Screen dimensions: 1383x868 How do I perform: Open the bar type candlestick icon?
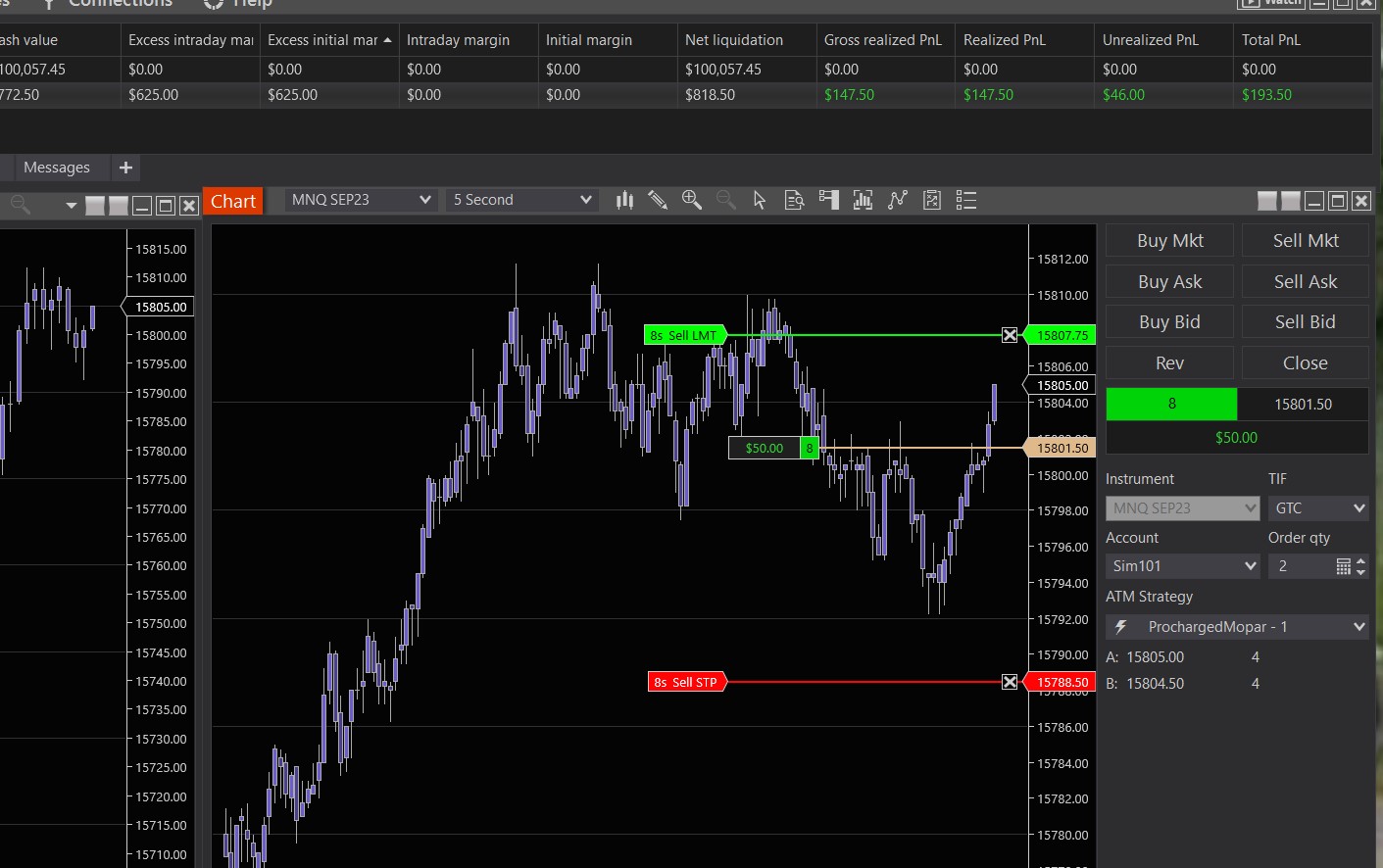[624, 200]
